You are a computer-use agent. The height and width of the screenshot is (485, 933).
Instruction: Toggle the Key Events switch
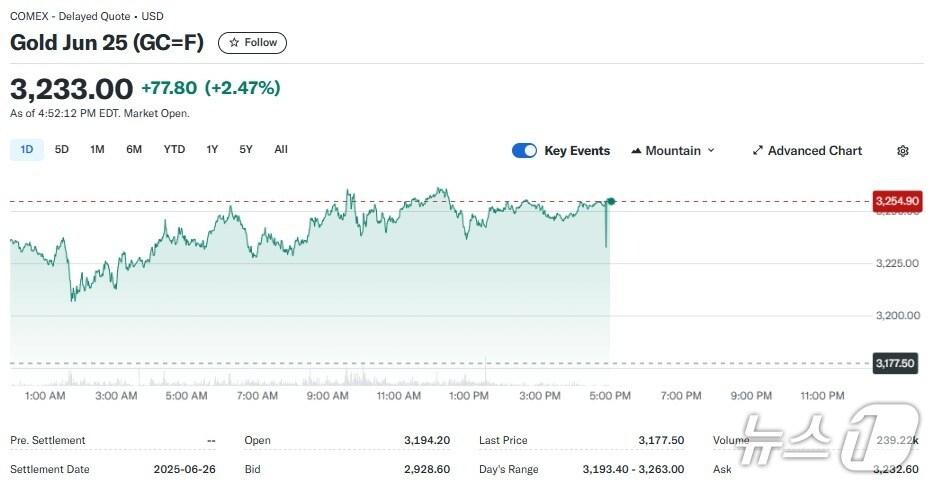(x=524, y=151)
